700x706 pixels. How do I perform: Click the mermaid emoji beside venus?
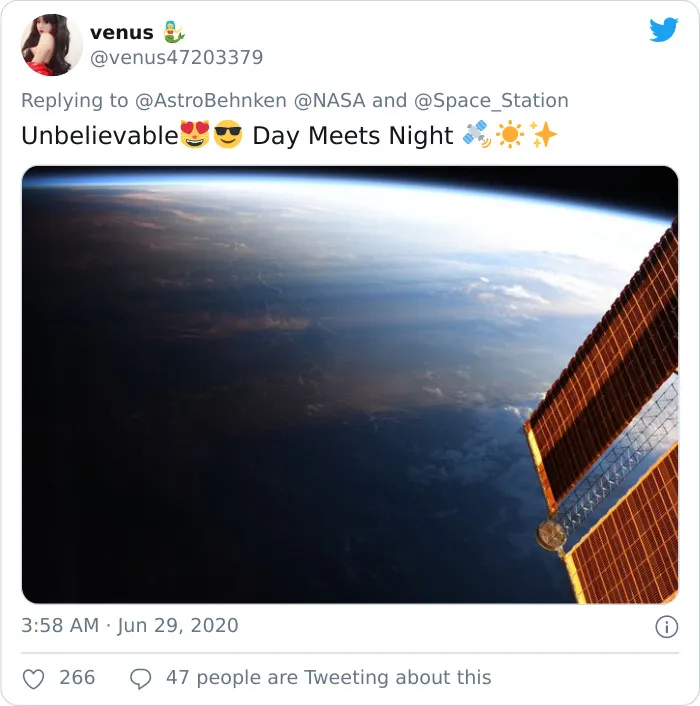pos(173,32)
